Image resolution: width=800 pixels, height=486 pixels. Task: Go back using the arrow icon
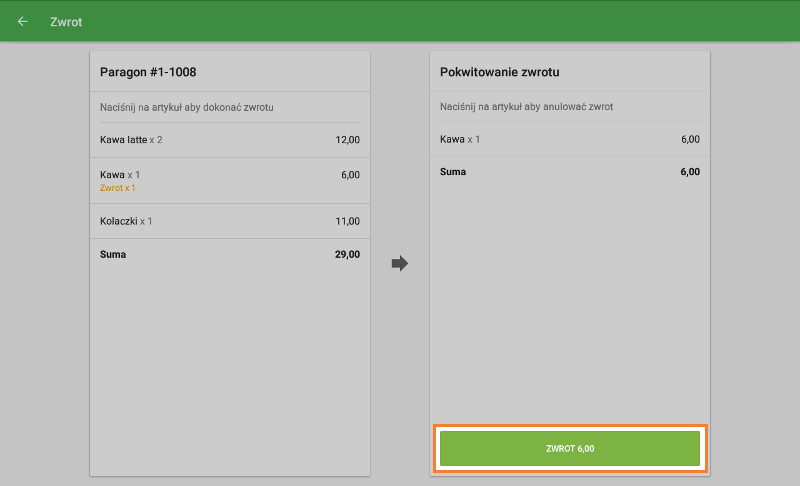(22, 21)
